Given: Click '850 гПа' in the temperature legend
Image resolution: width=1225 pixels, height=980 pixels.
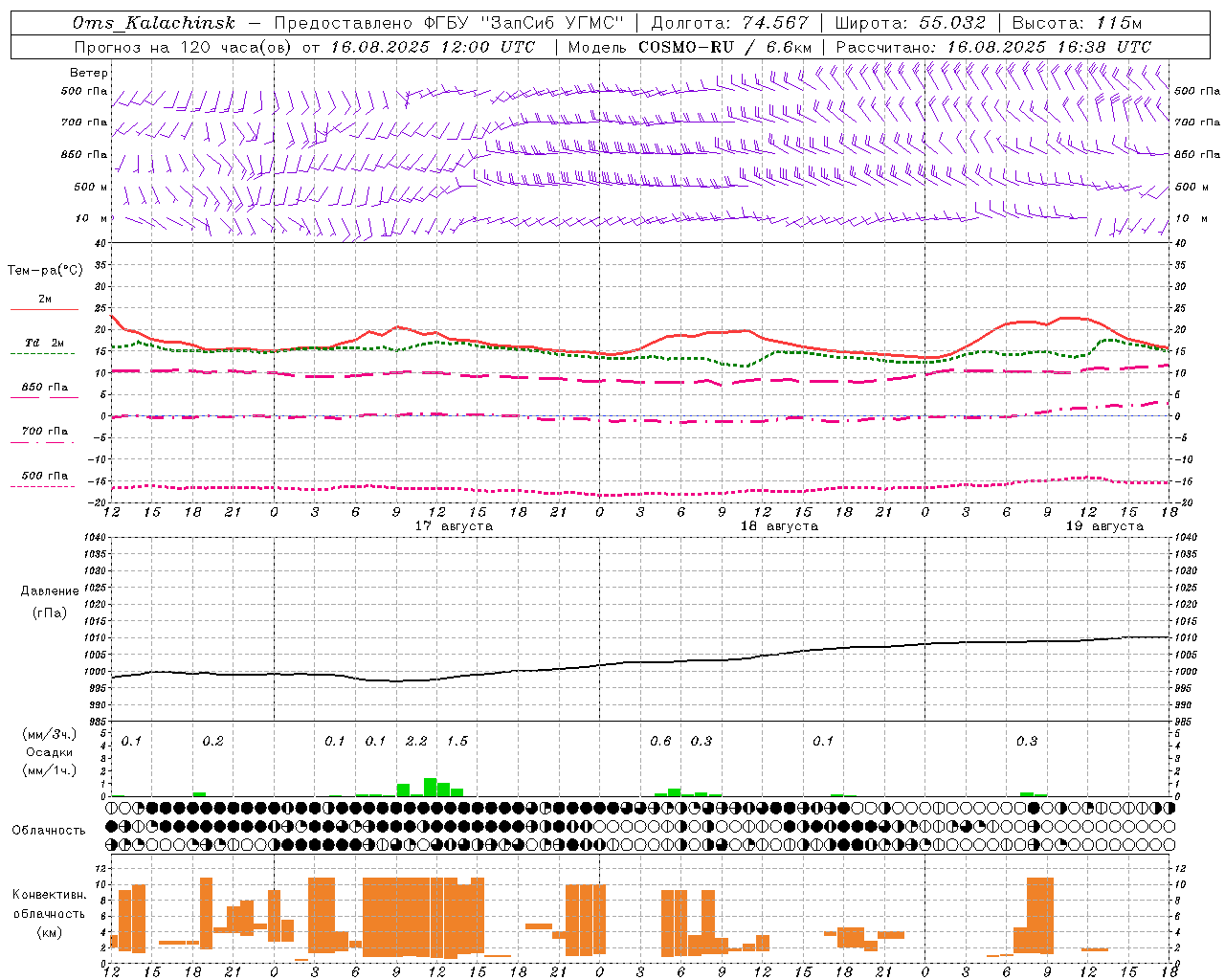Looking at the screenshot, I should 45,388.
